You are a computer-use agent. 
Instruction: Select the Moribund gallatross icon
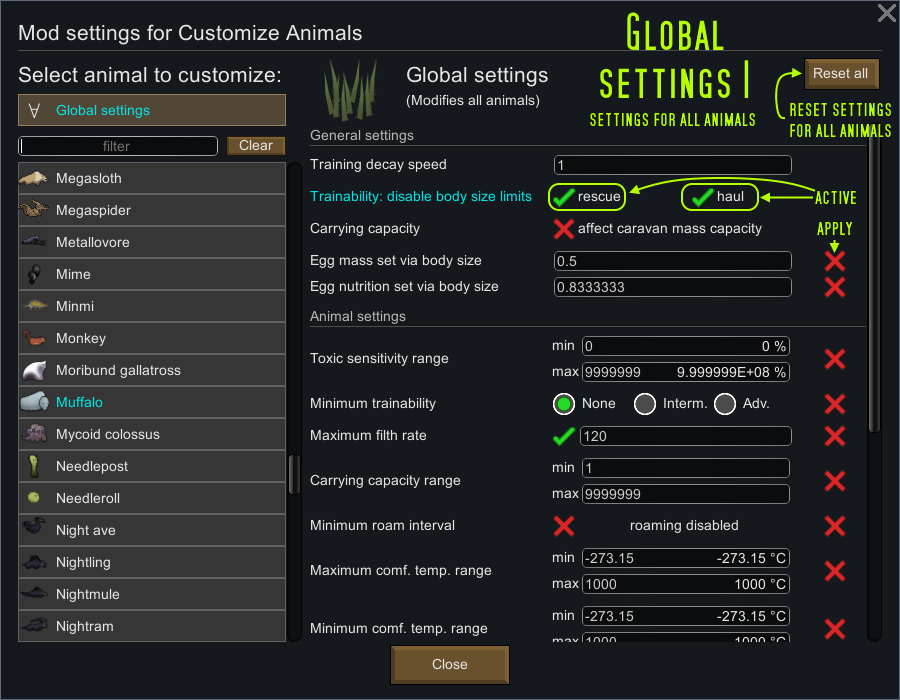tap(34, 370)
